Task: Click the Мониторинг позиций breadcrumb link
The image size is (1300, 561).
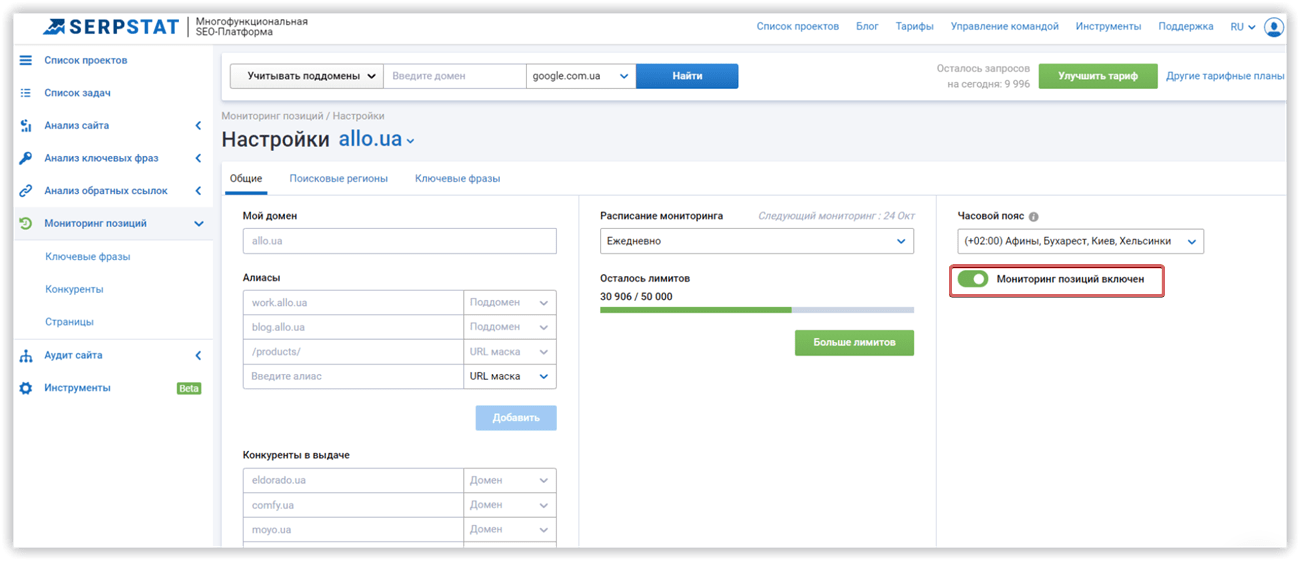Action: 273,116
